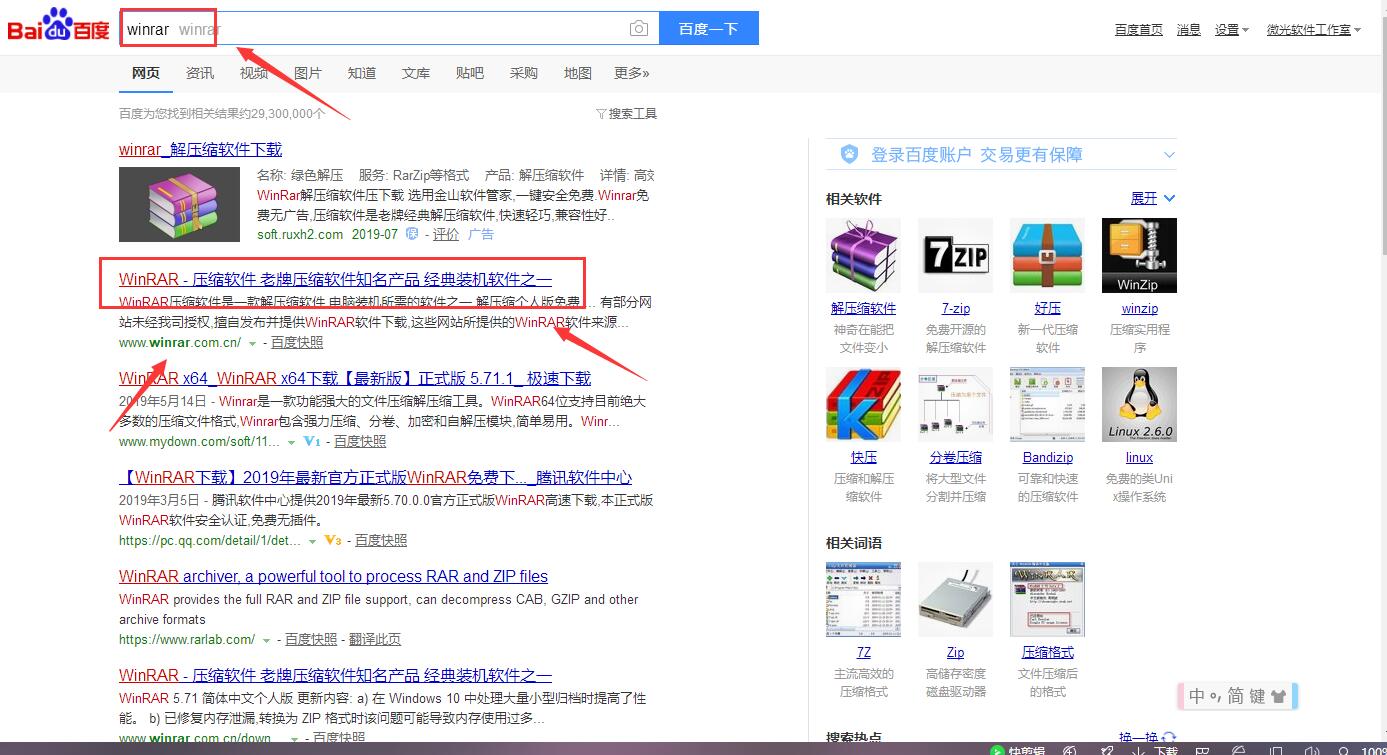1387x755 pixels.
Task: Open the 好压 blue archive icon
Action: (x=1047, y=256)
